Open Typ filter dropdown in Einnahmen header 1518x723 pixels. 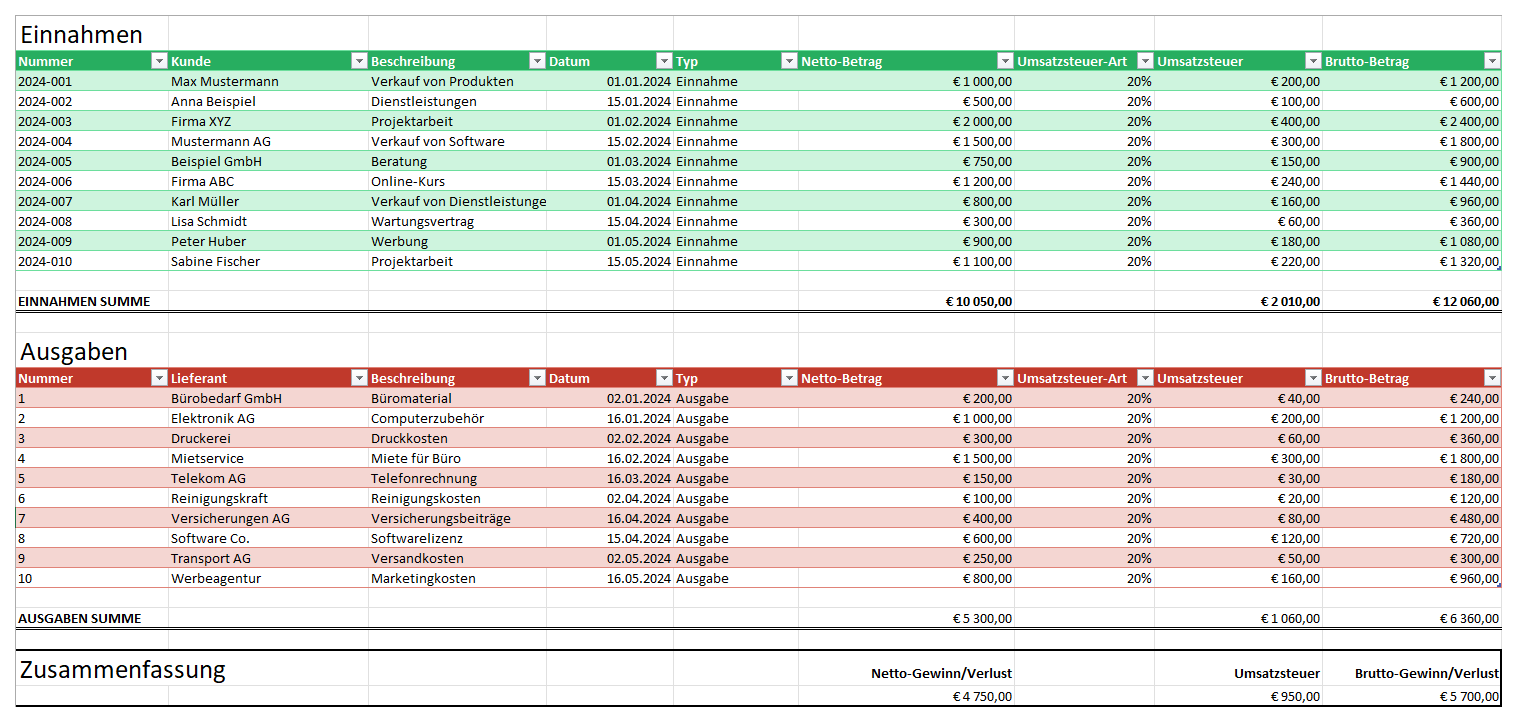[x=789, y=62]
